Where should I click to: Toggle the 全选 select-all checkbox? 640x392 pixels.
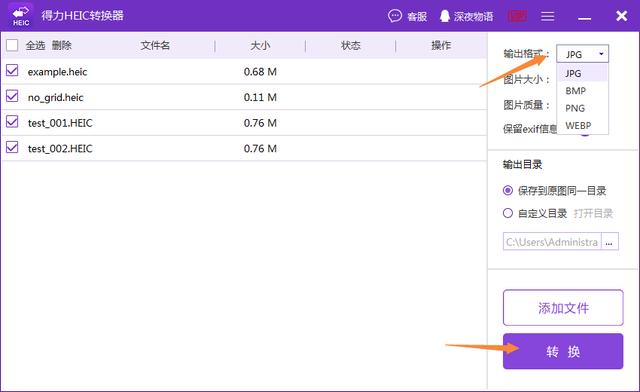12,45
